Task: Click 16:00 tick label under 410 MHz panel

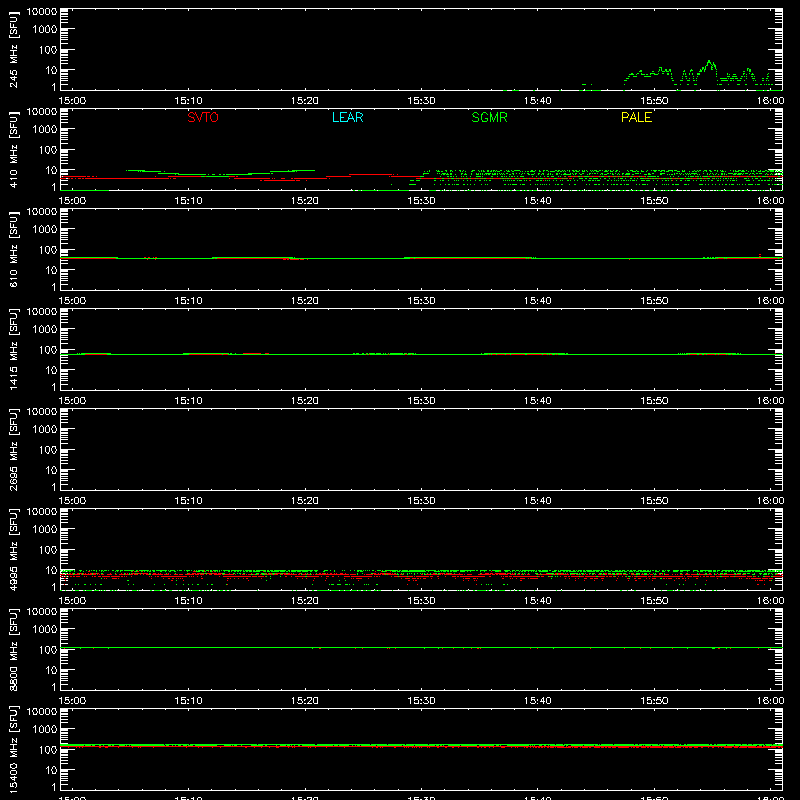Action: tap(770, 201)
